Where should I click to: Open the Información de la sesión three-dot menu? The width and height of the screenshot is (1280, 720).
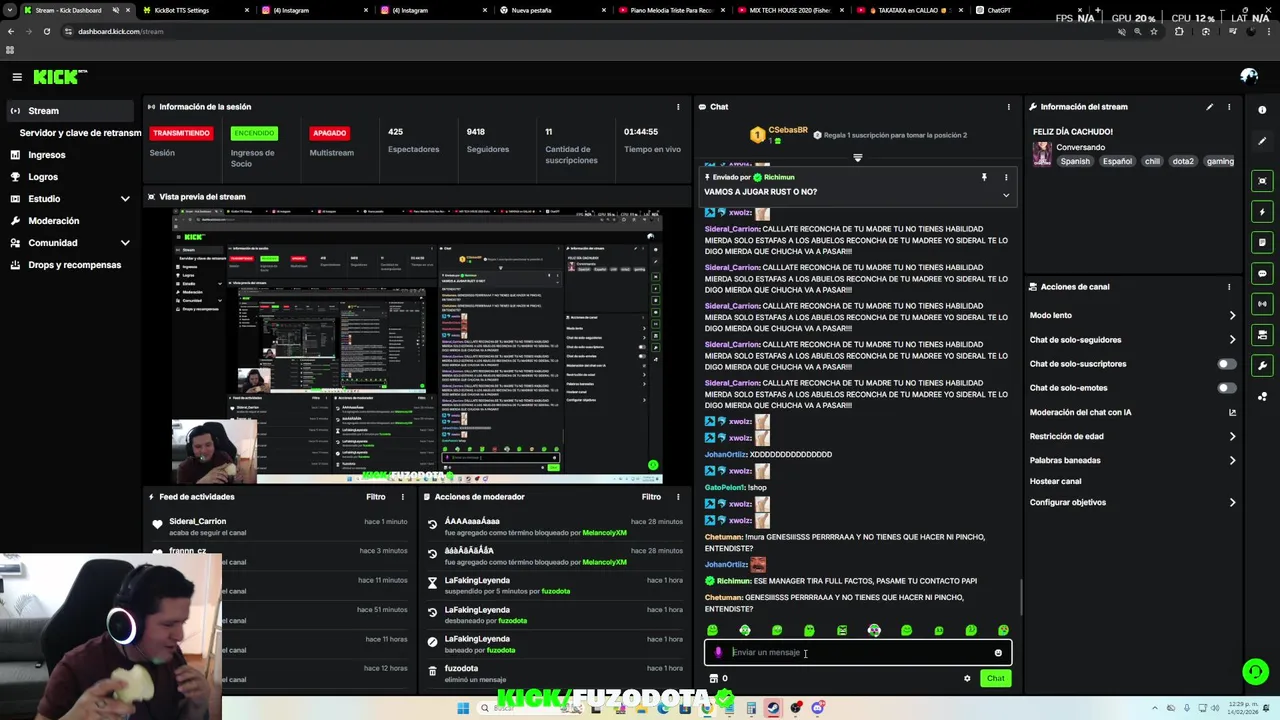pos(679,107)
